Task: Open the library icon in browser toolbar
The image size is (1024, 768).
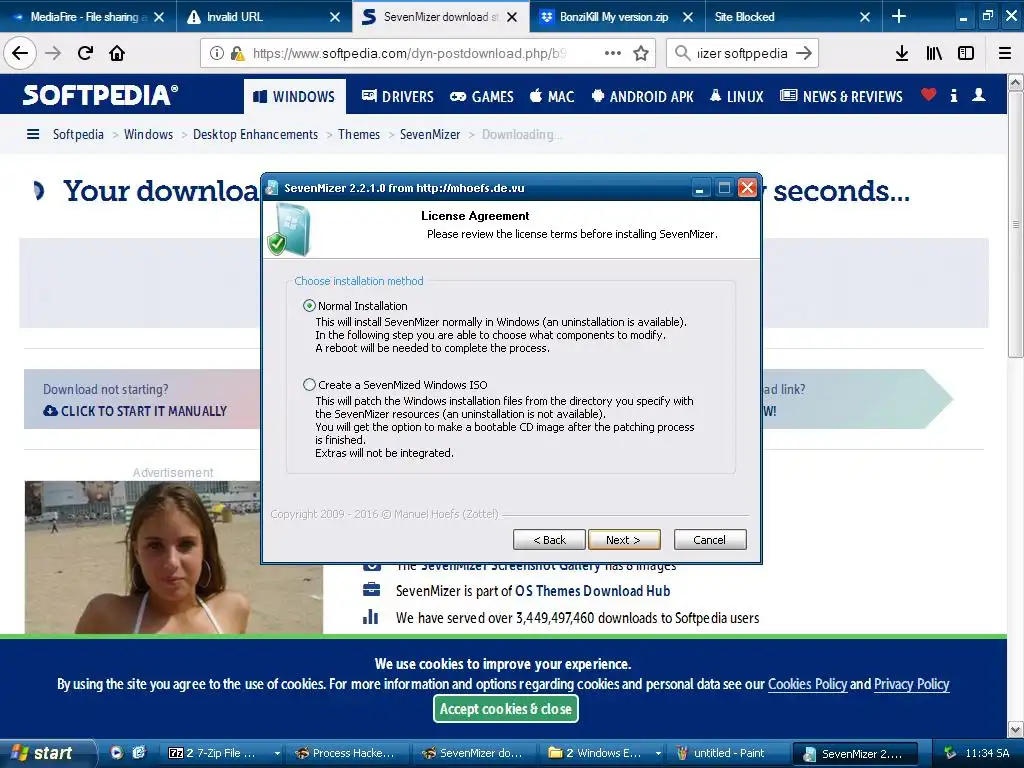Action: click(934, 53)
